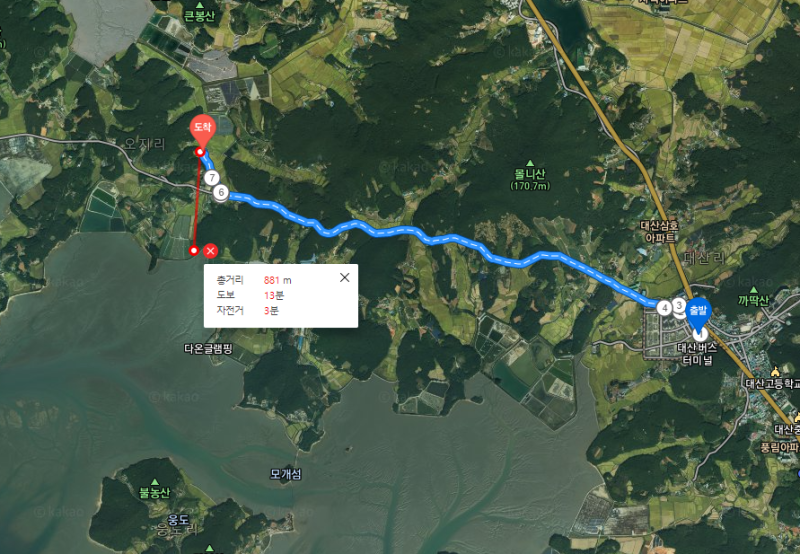Viewport: 800px width, 554px height.
Task: Click the 대산고등학교 school label
Action: [772, 384]
